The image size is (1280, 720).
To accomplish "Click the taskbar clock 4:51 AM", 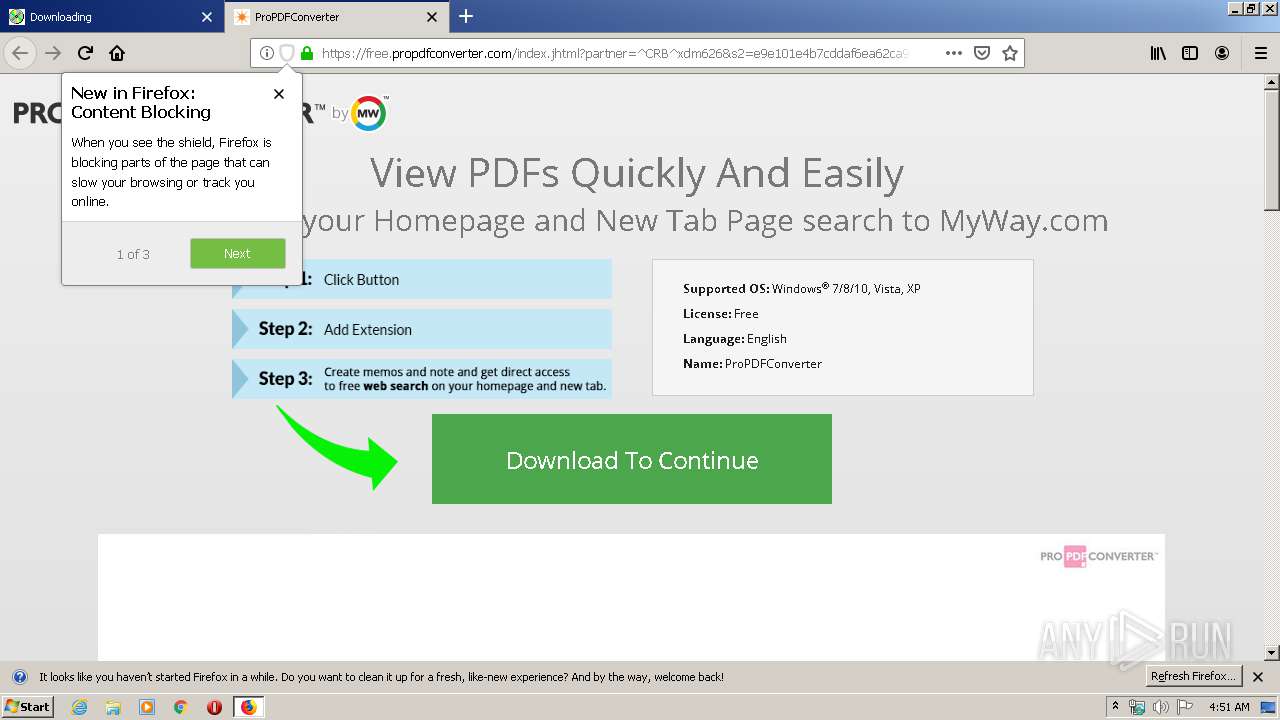I will (x=1229, y=707).
